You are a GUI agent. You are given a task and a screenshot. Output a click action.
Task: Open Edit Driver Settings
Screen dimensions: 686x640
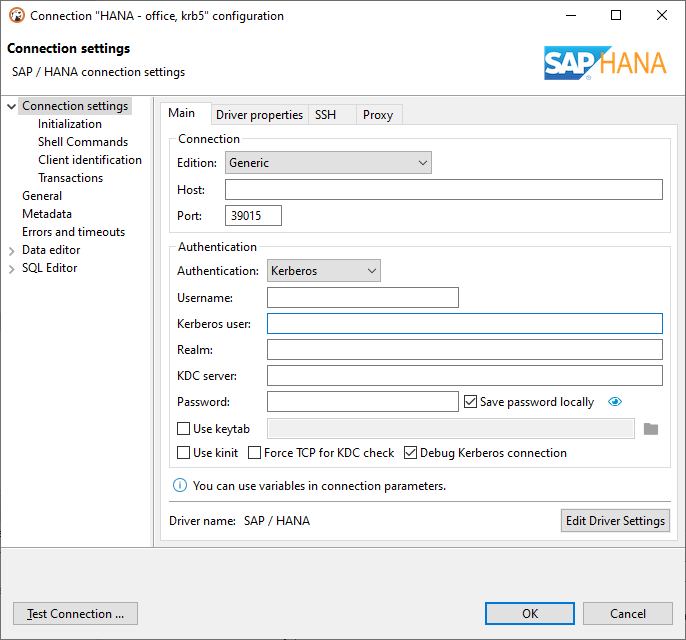tap(615, 521)
